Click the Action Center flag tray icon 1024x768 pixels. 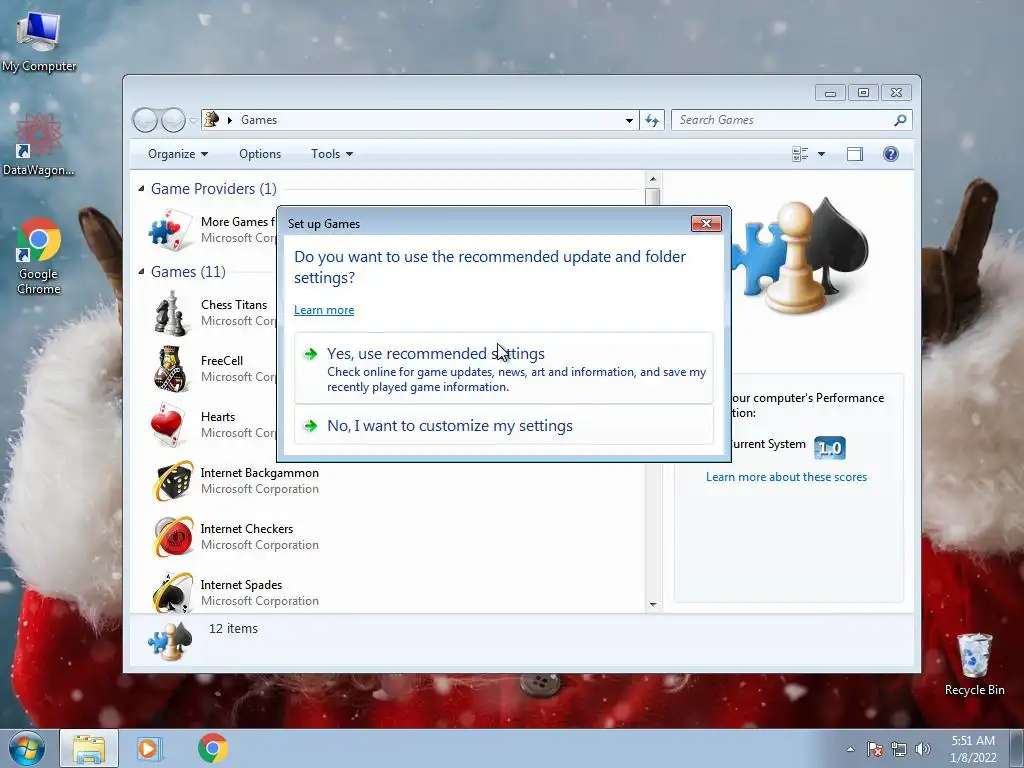pos(874,749)
